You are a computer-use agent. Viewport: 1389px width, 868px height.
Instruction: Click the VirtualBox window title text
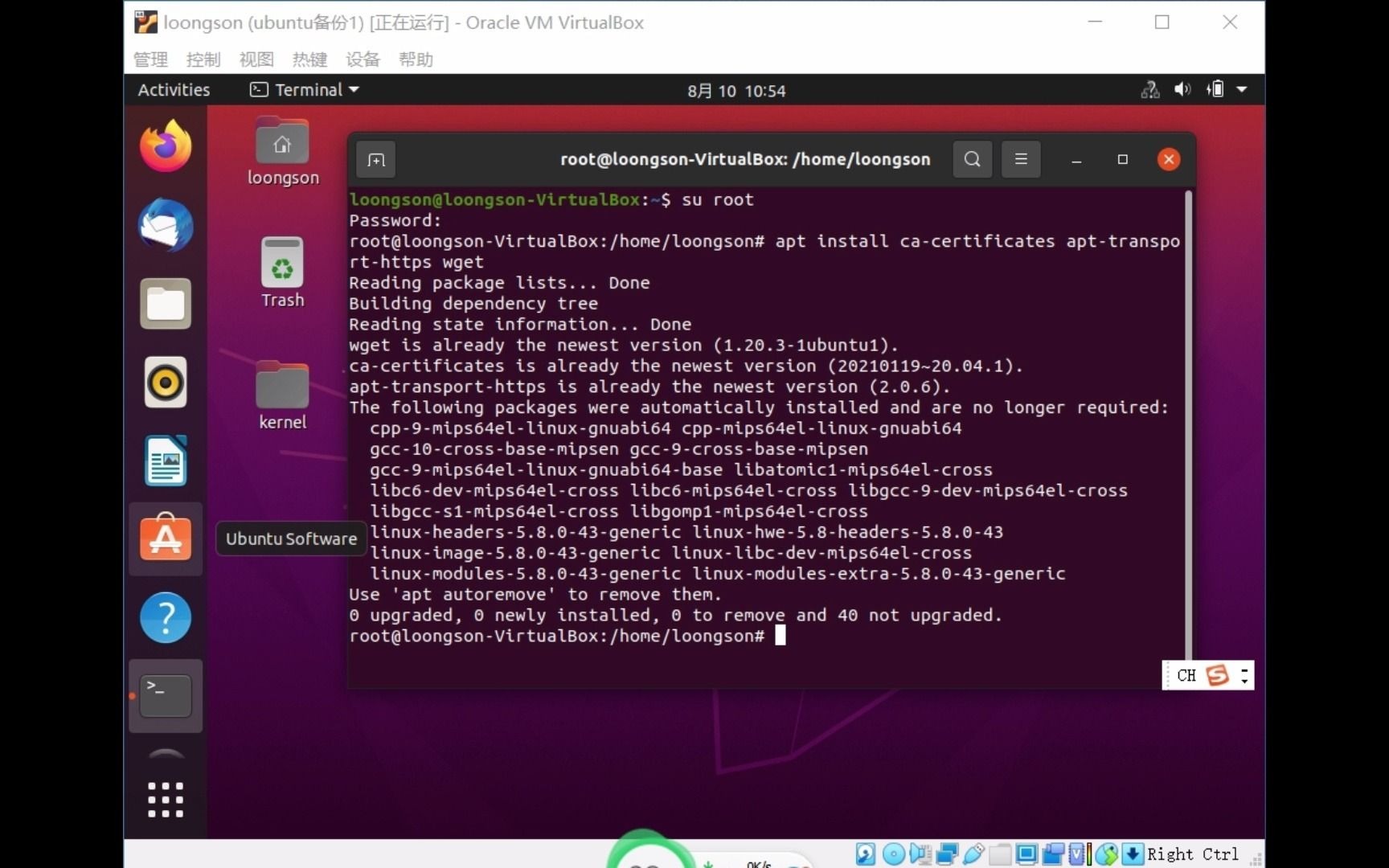coord(404,23)
